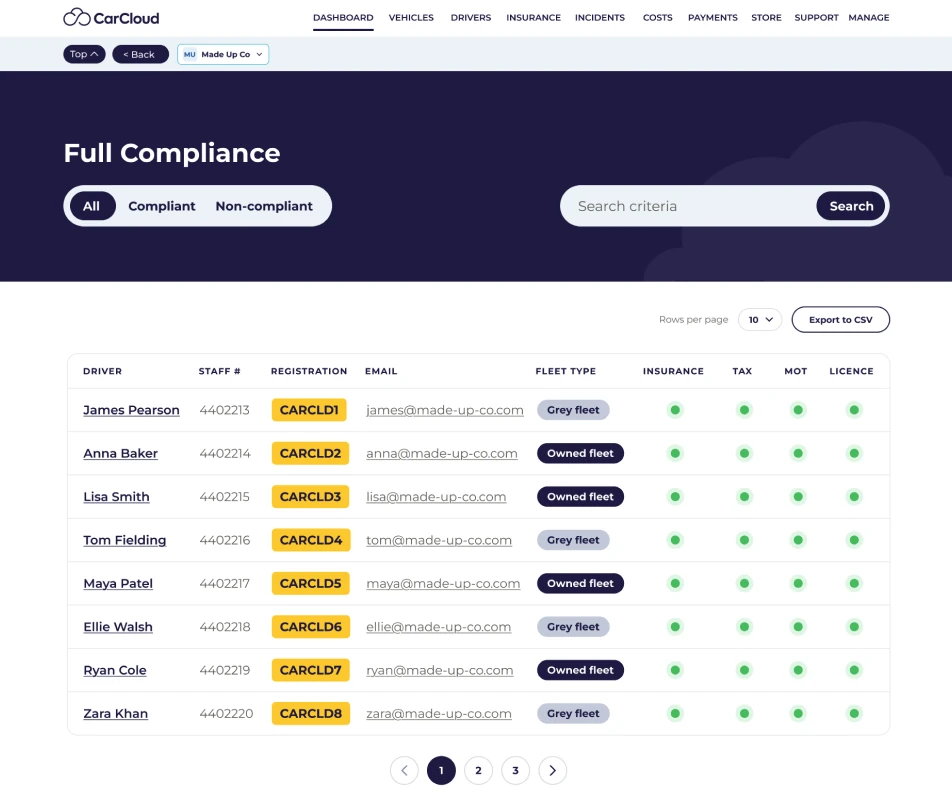Image resolution: width=952 pixels, height=800 pixels.
Task: Click Lisa Smith's MOT status dot
Action: [x=798, y=497]
